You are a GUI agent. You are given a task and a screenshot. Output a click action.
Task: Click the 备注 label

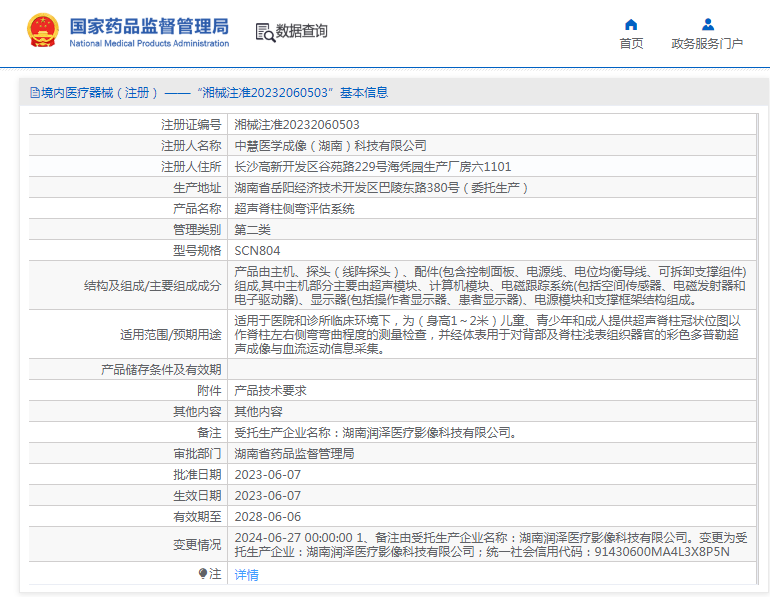tap(209, 433)
